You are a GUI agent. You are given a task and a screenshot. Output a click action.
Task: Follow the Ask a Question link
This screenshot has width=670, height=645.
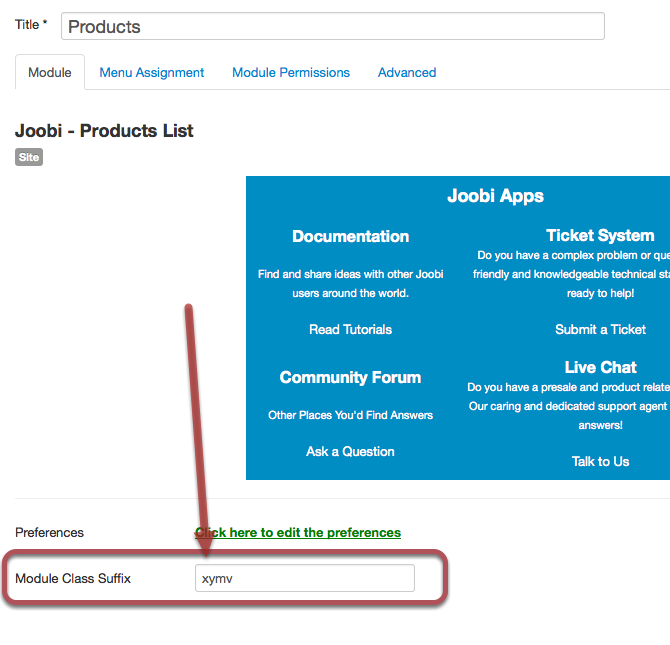[x=350, y=451]
